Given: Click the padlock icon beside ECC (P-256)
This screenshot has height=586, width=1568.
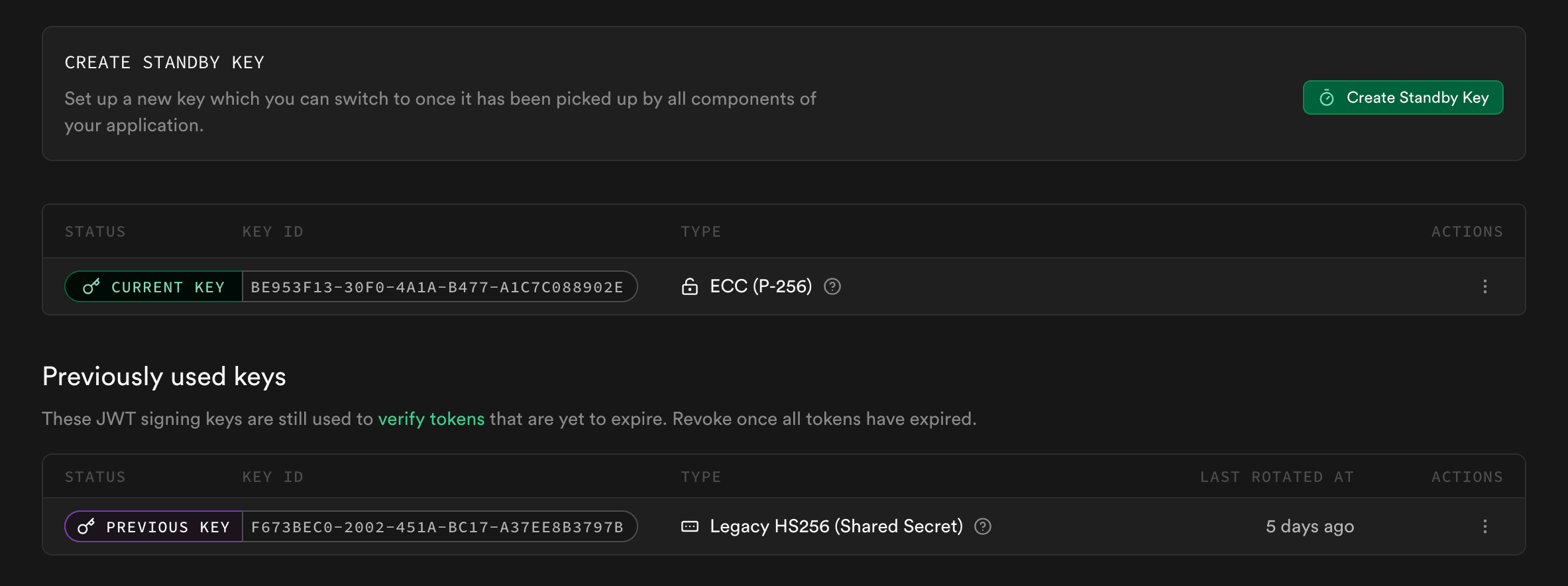Looking at the screenshot, I should pos(690,286).
